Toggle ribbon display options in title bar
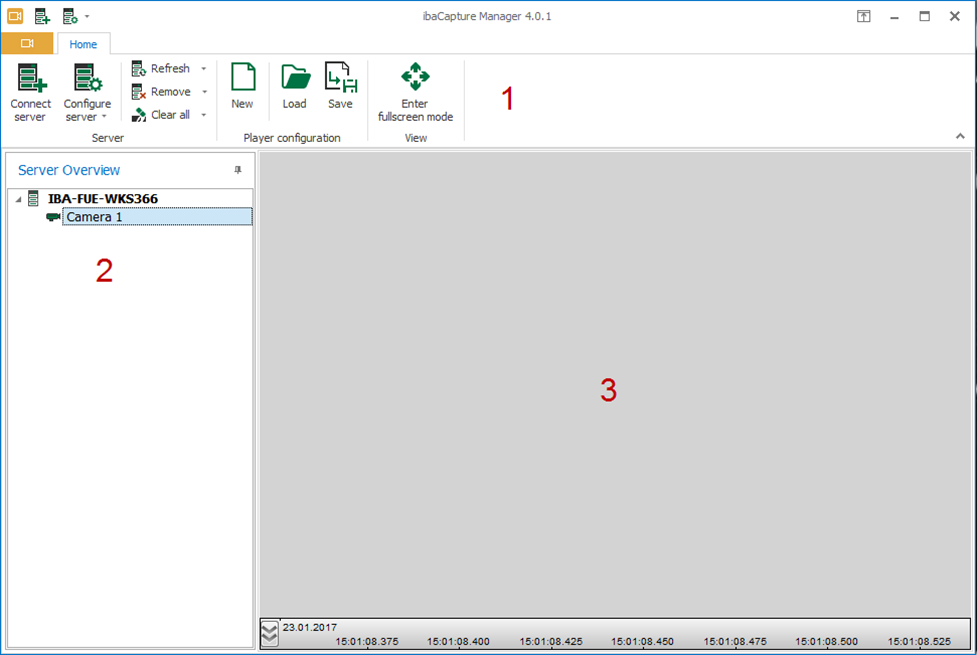 (864, 16)
